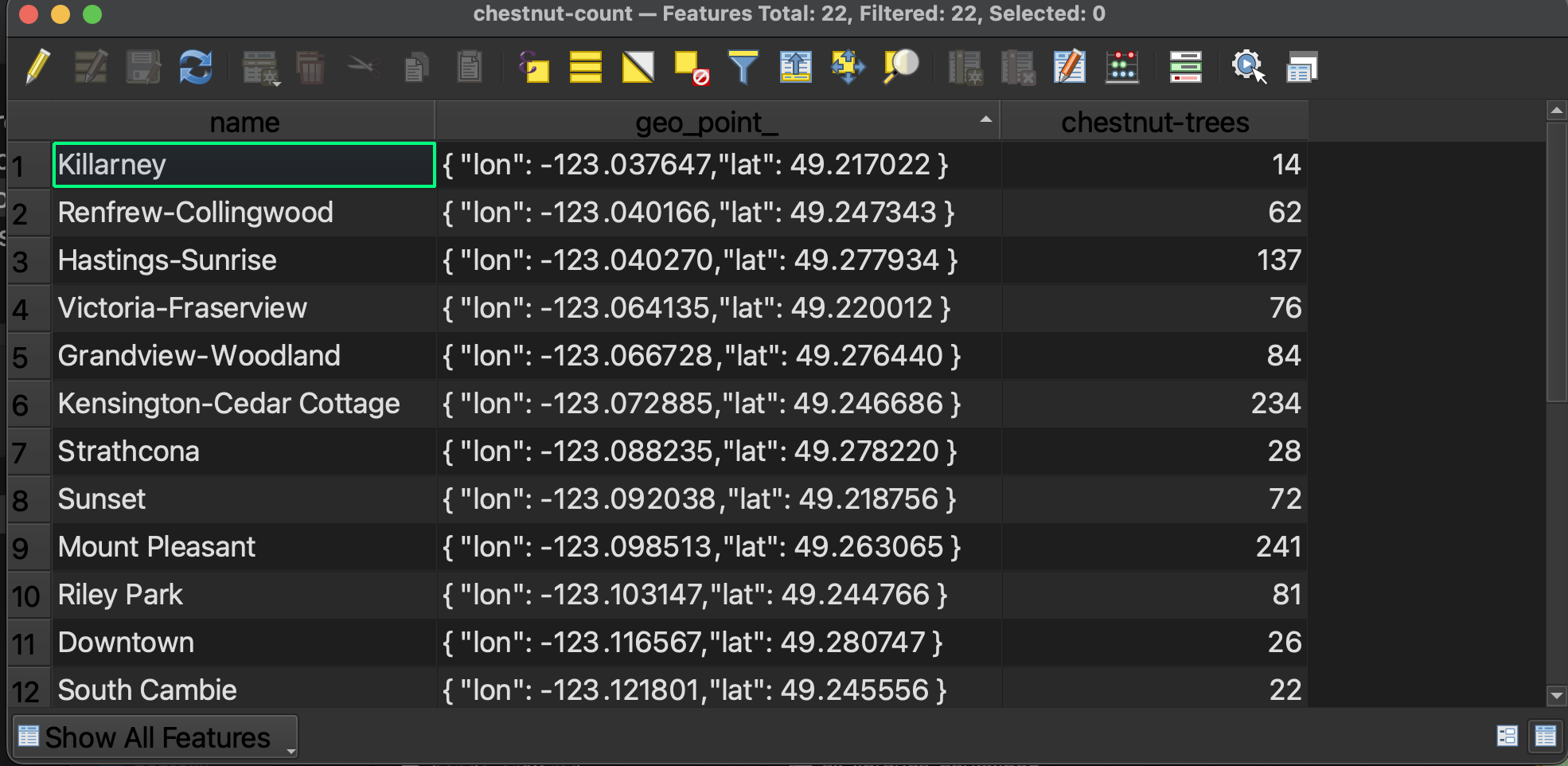
Task: Click the Select all features icon
Action: pos(585,67)
